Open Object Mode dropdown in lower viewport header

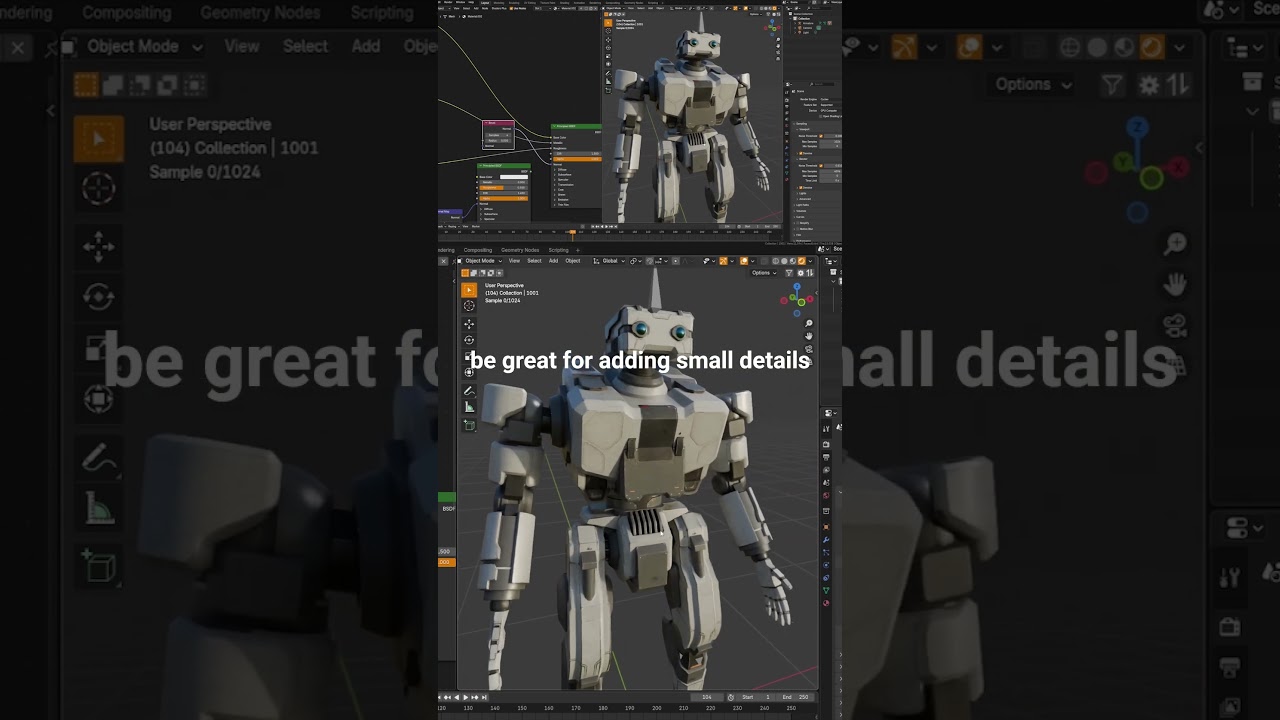click(481, 261)
